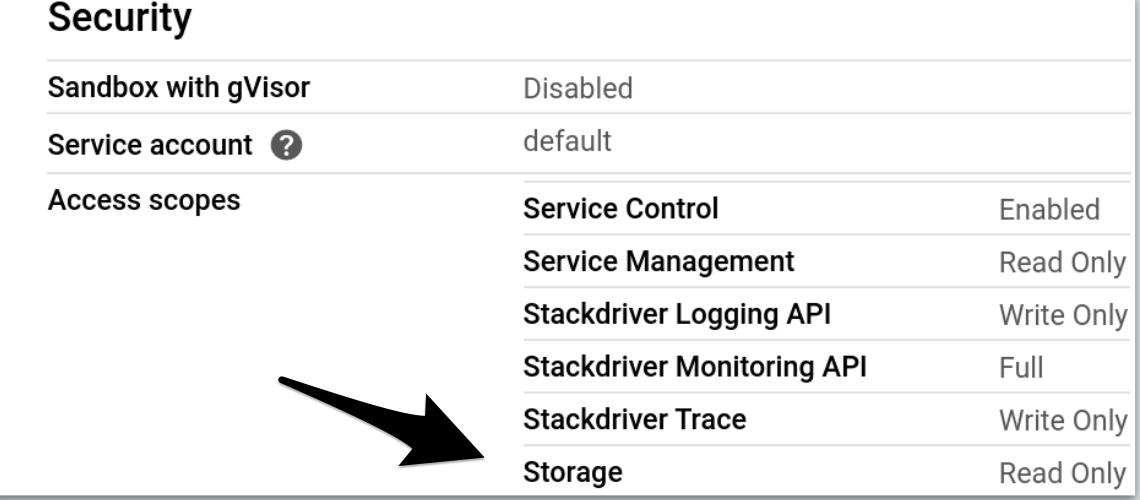Viewport: 1140px width, 500px height.
Task: Click Read Only beside Service Management
Action: click(1062, 263)
